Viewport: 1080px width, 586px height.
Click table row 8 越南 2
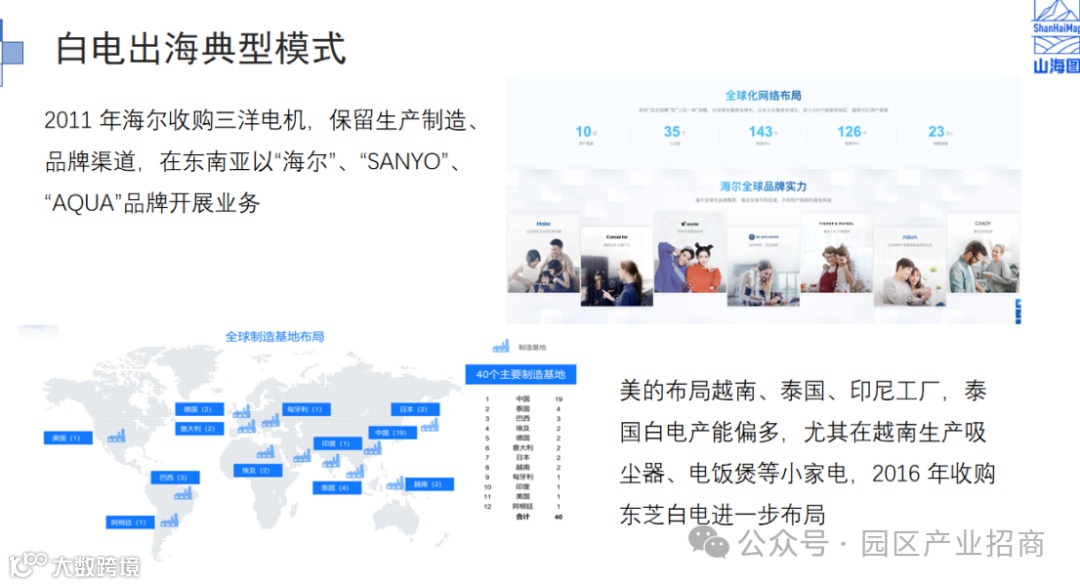(523, 467)
